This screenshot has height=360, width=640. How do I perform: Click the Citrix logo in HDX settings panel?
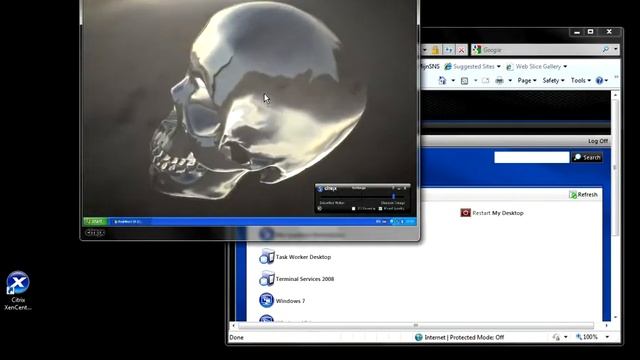pyautogui.click(x=327, y=188)
